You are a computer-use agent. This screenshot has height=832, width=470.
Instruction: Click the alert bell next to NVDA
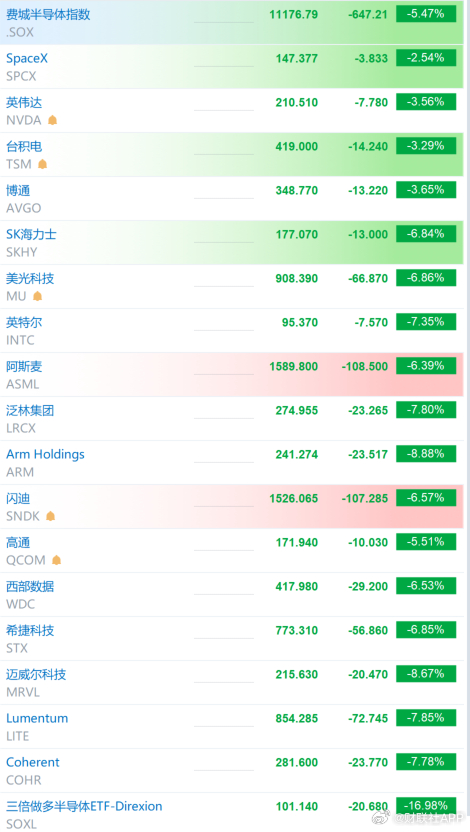coord(53,120)
